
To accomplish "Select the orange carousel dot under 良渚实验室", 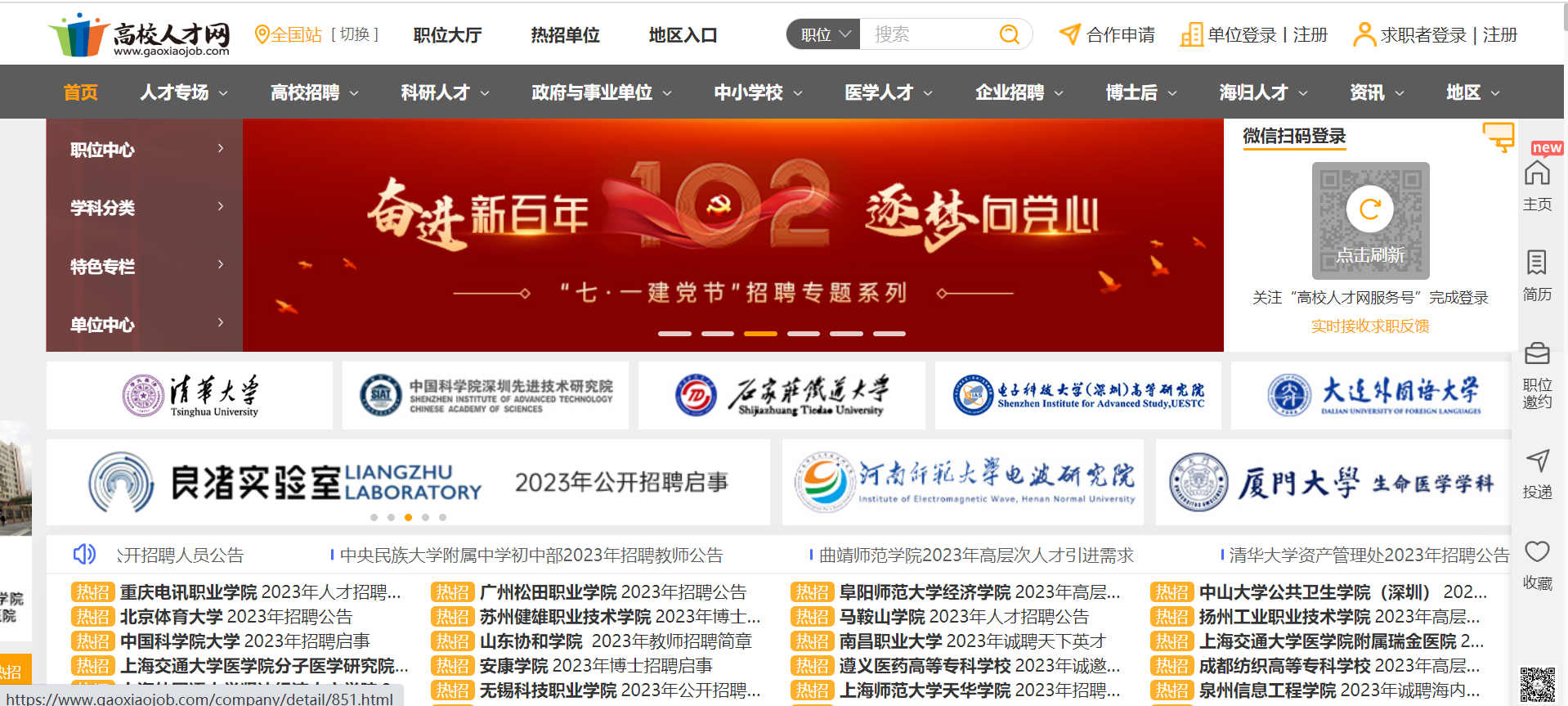I will (x=408, y=517).
